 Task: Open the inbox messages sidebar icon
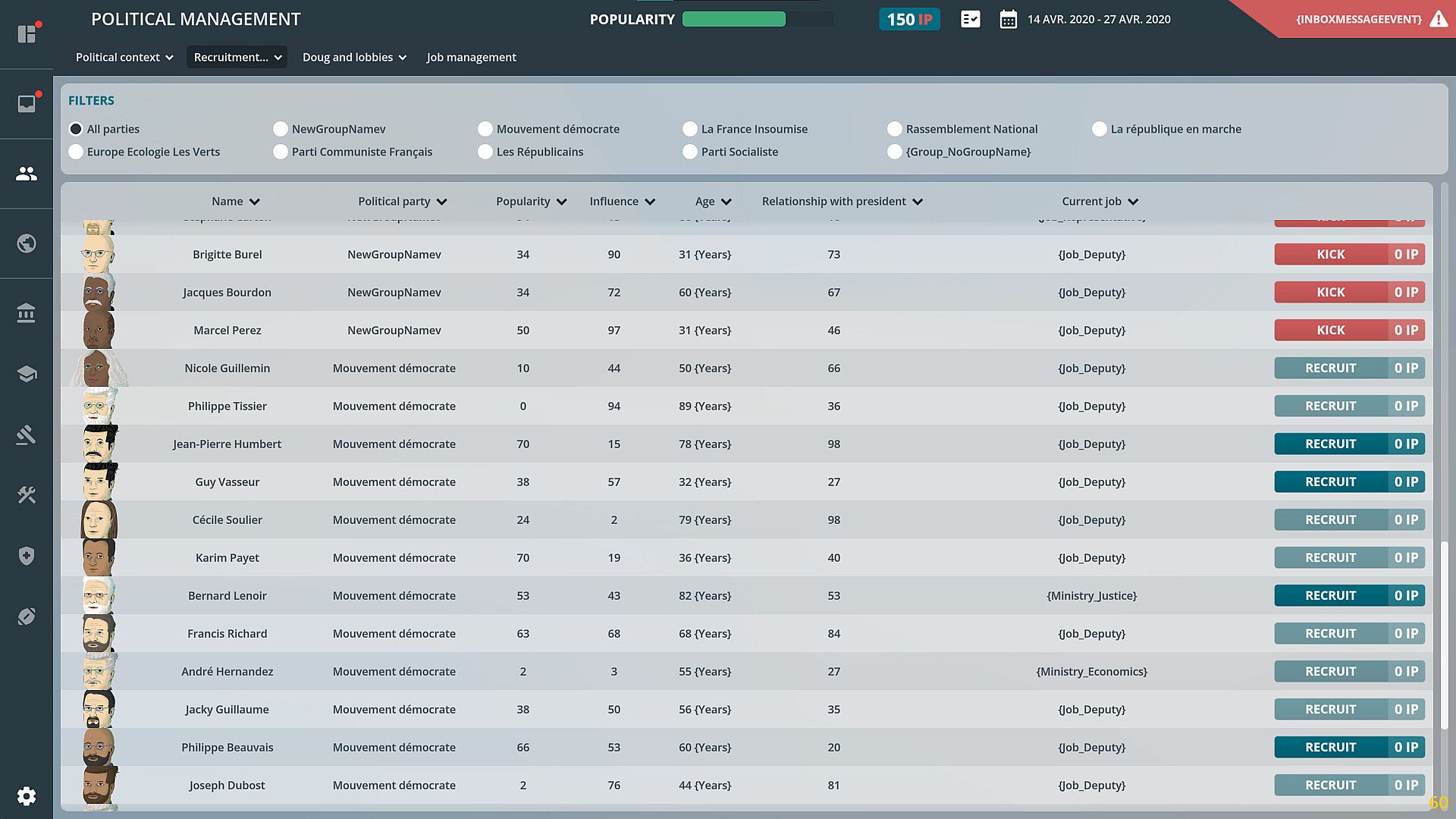tap(27, 104)
